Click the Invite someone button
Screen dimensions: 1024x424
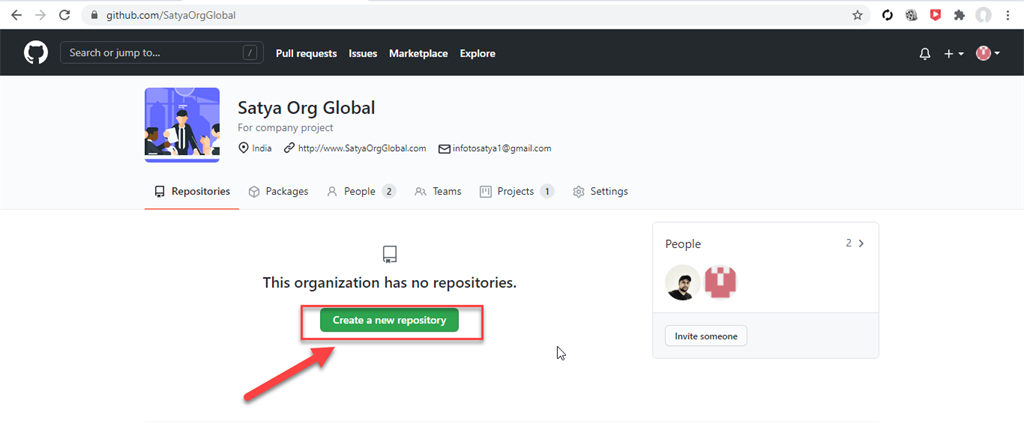click(706, 336)
